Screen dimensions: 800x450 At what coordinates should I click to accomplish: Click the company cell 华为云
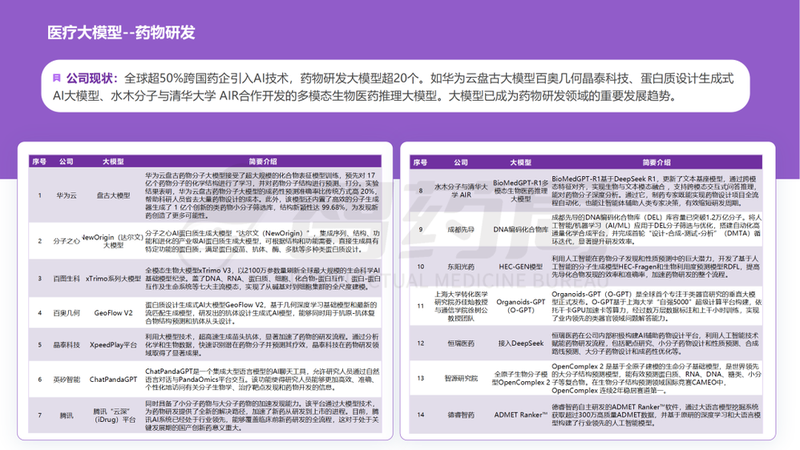tap(66, 195)
